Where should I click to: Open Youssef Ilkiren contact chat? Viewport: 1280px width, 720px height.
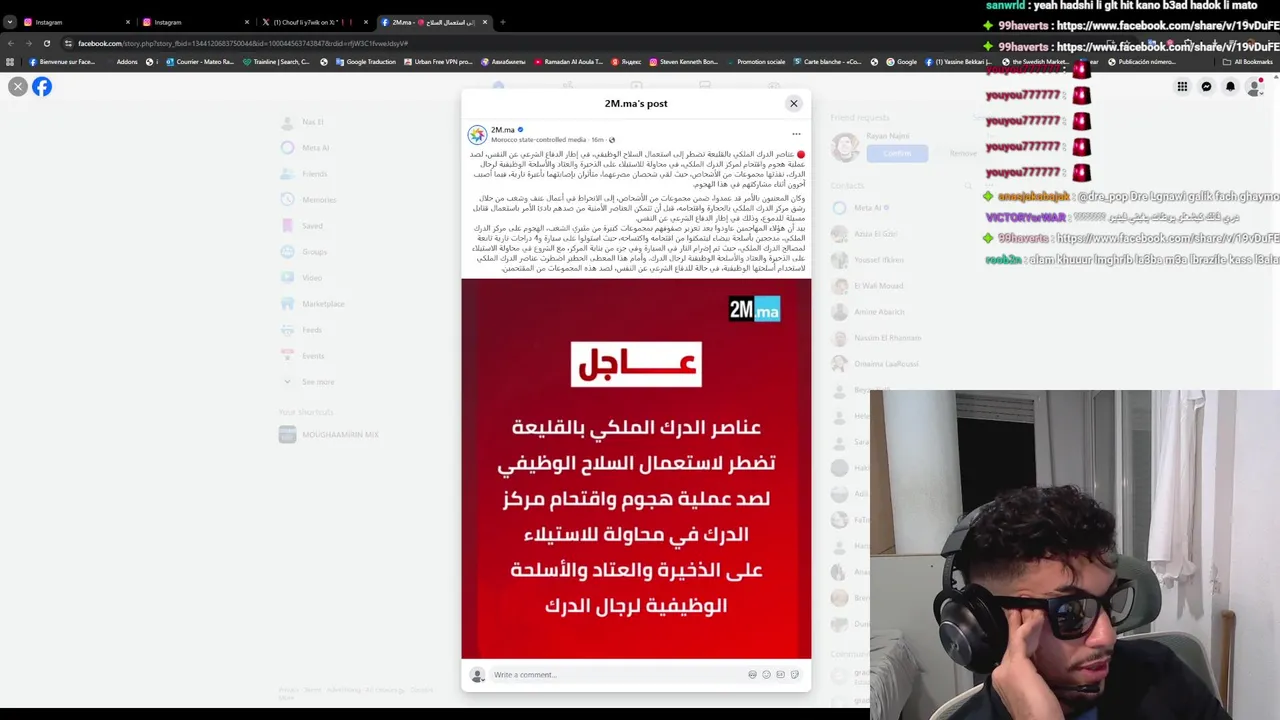point(868,260)
